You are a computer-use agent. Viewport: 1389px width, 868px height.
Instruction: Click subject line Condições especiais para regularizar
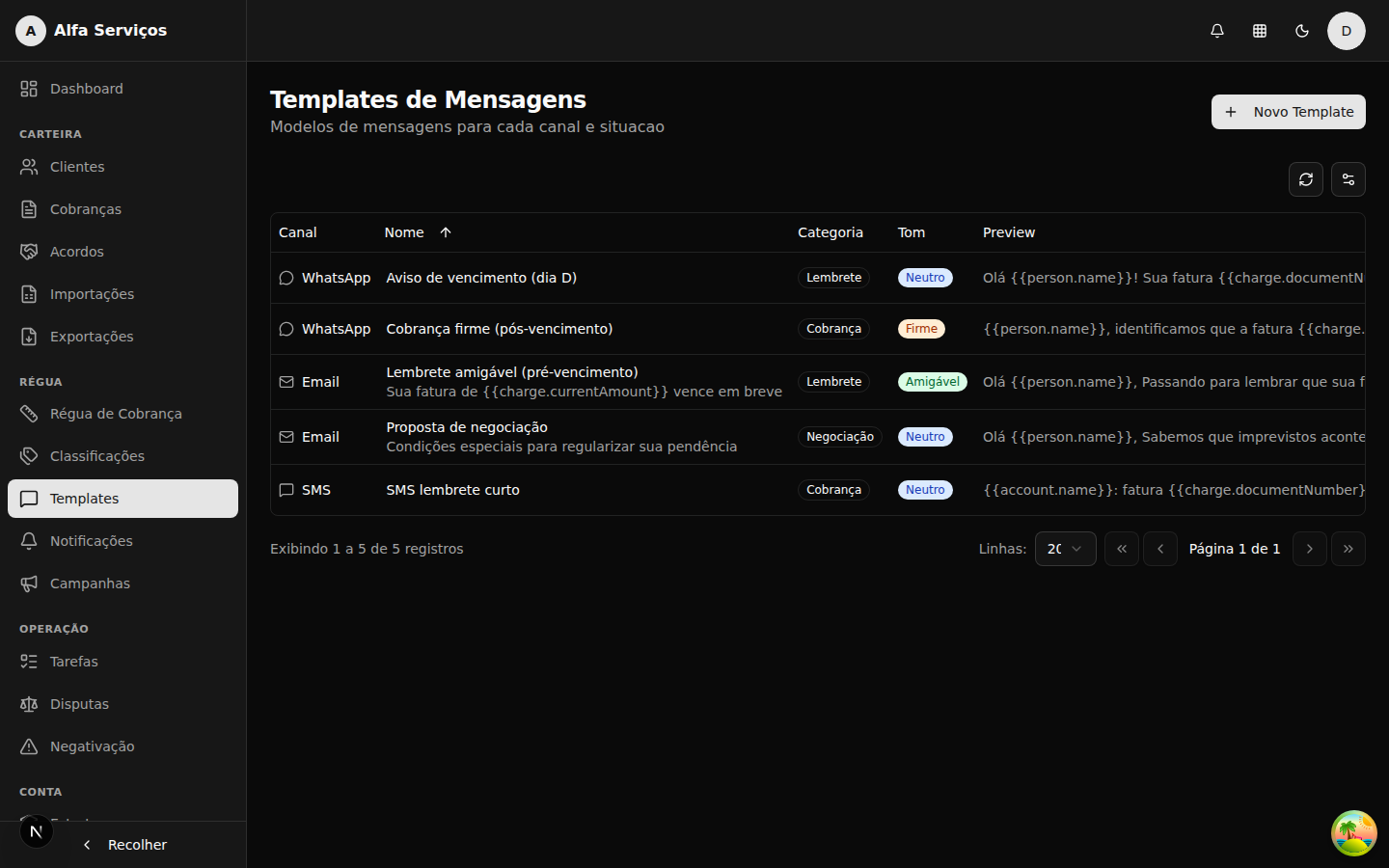click(x=561, y=447)
